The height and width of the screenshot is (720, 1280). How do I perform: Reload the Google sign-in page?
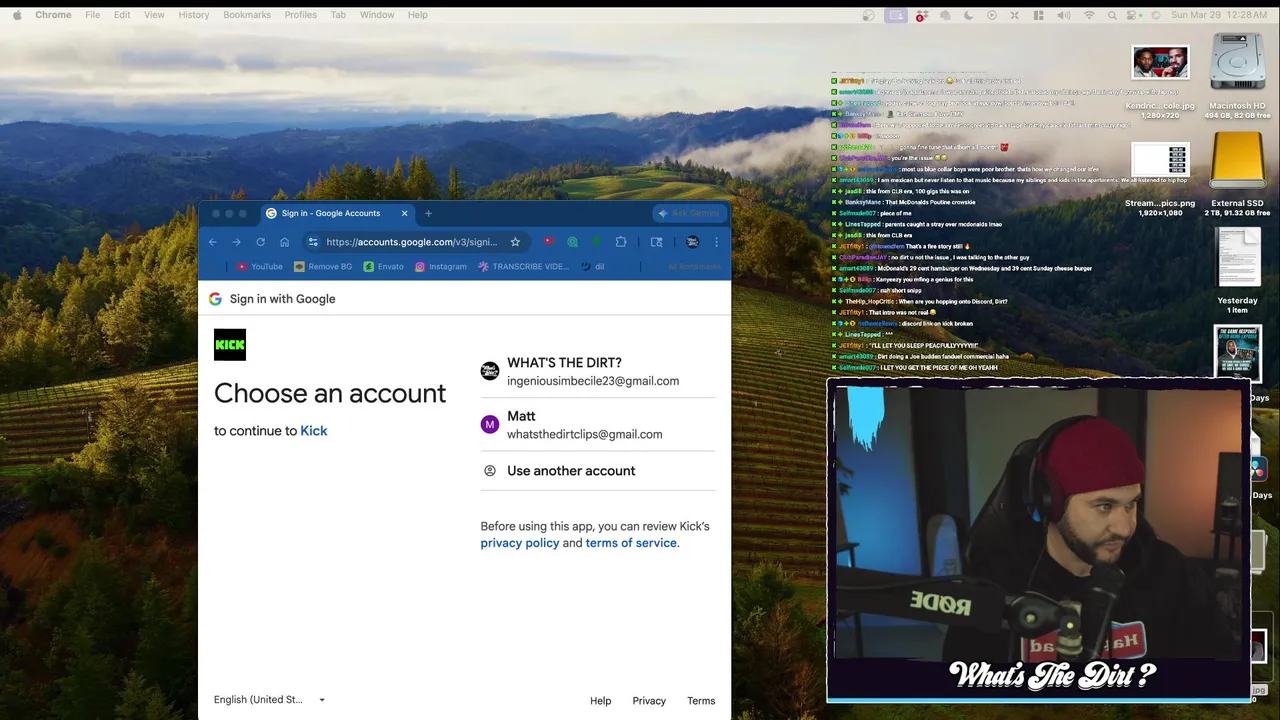260,242
